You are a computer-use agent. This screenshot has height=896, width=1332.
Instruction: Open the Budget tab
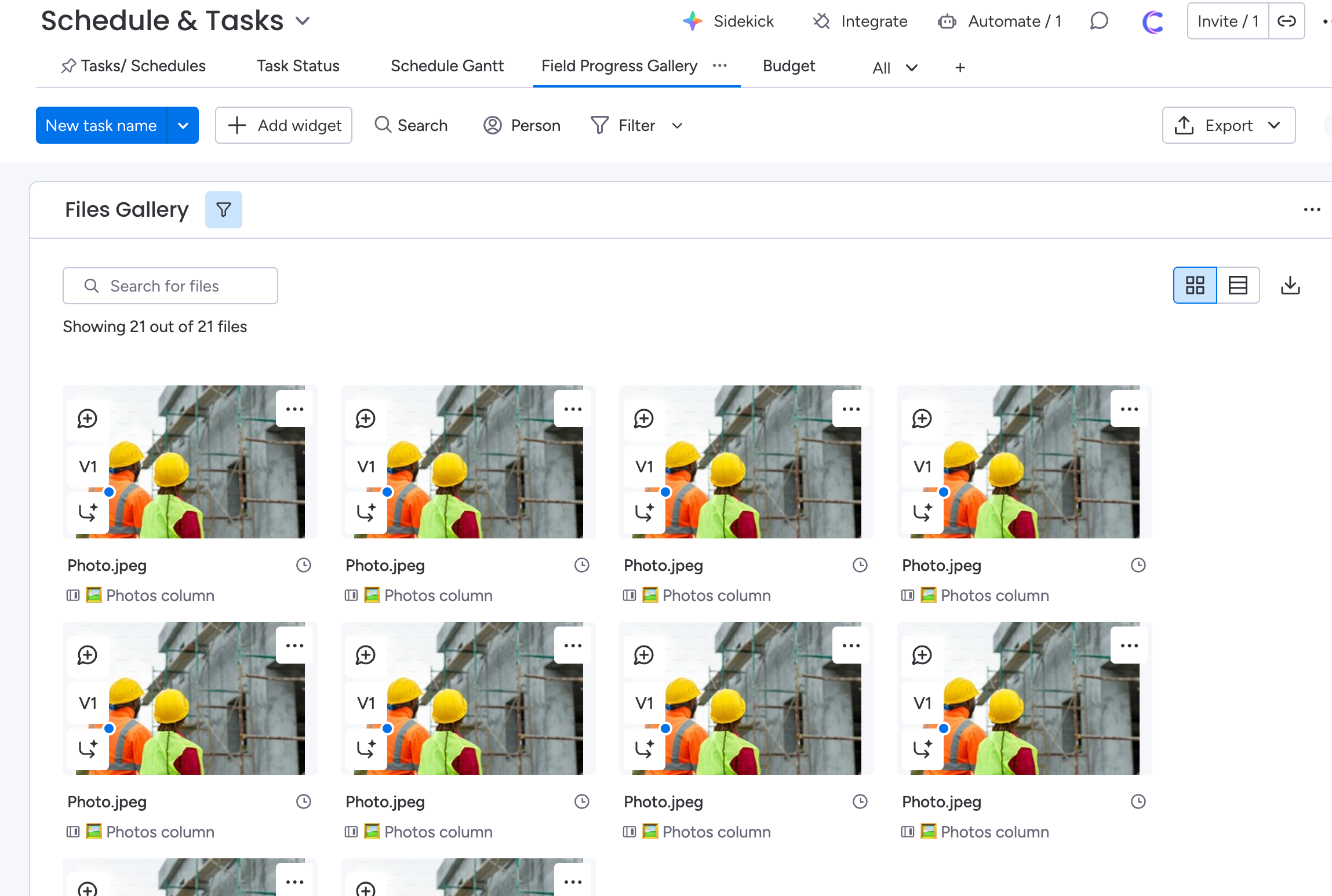[x=788, y=66]
